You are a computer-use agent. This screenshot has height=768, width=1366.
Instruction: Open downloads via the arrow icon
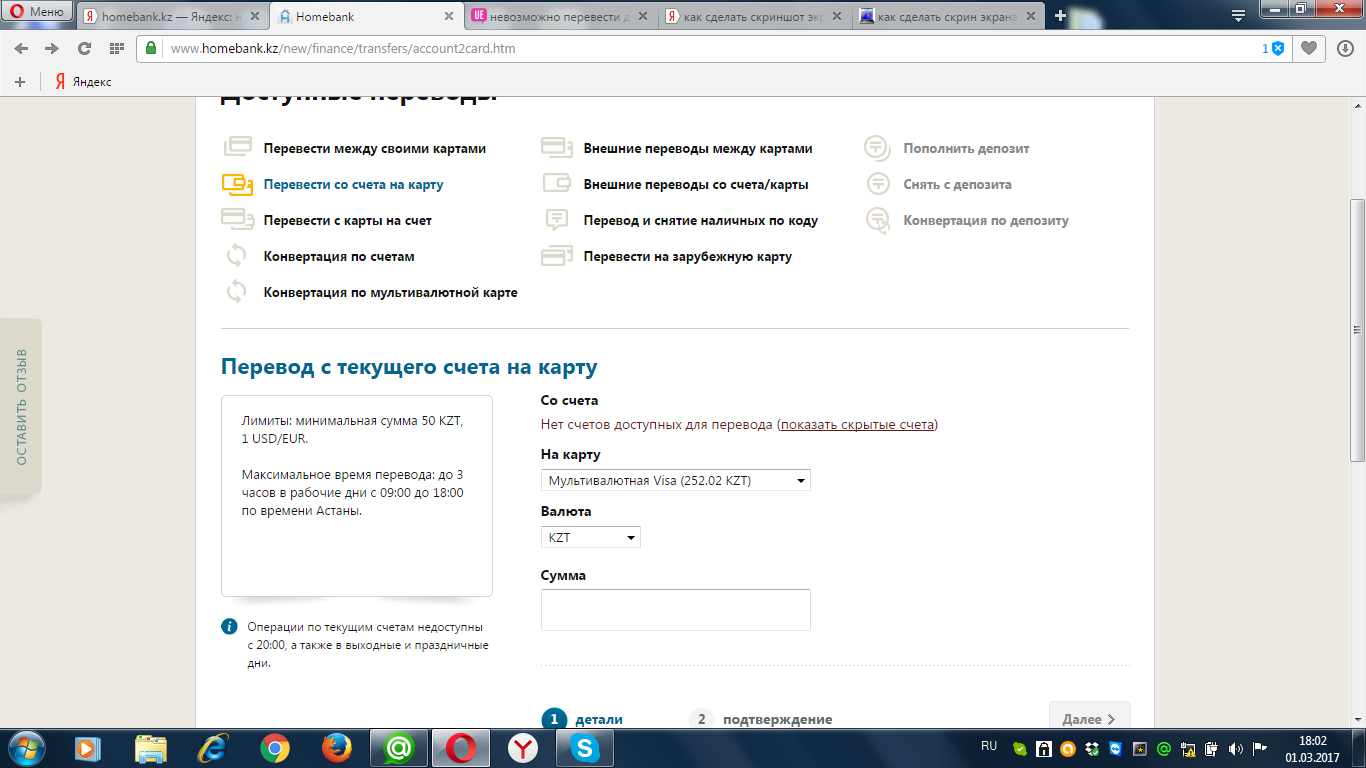click(x=1343, y=48)
